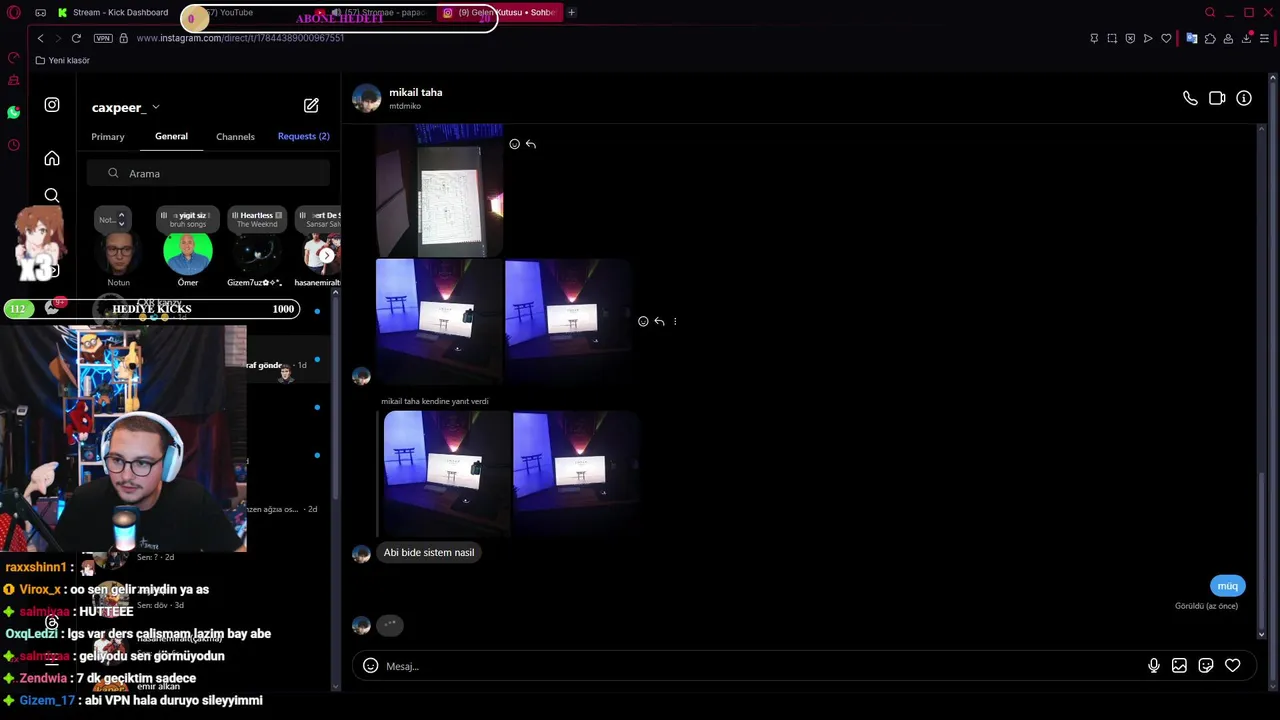Click the Ömer note avatar
The image size is (1280, 720).
pyautogui.click(x=188, y=254)
